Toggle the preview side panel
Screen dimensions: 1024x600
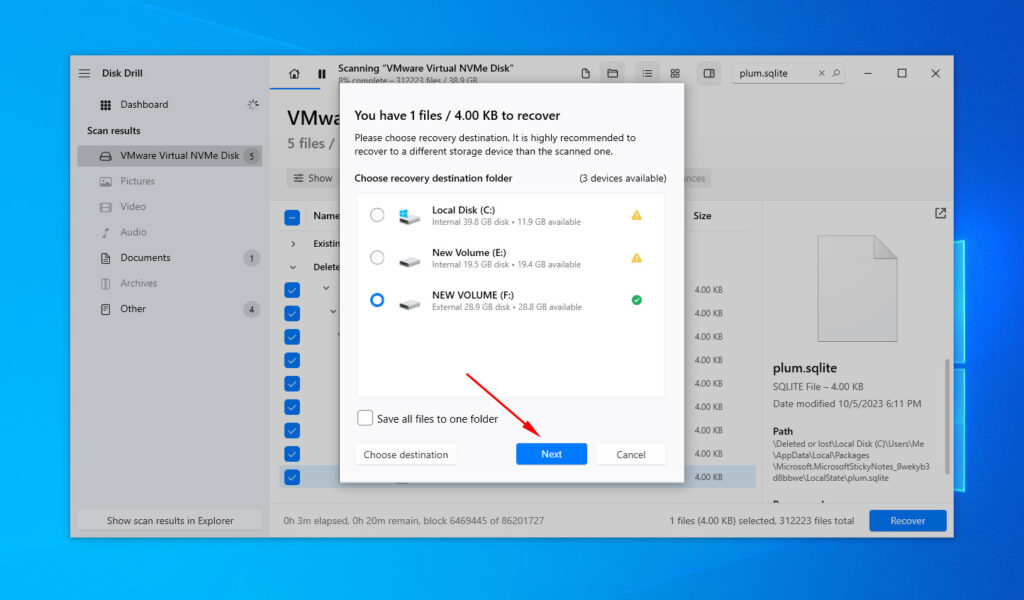pyautogui.click(x=710, y=73)
